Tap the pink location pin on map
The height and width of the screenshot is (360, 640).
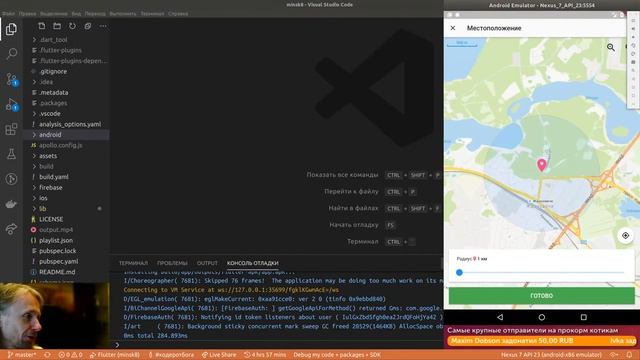coord(542,164)
